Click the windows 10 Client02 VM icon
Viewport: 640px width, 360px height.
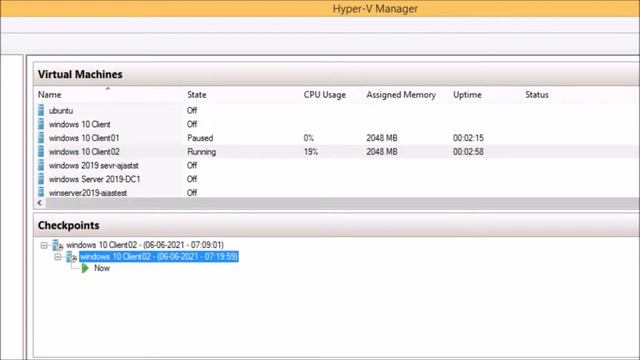[41, 151]
